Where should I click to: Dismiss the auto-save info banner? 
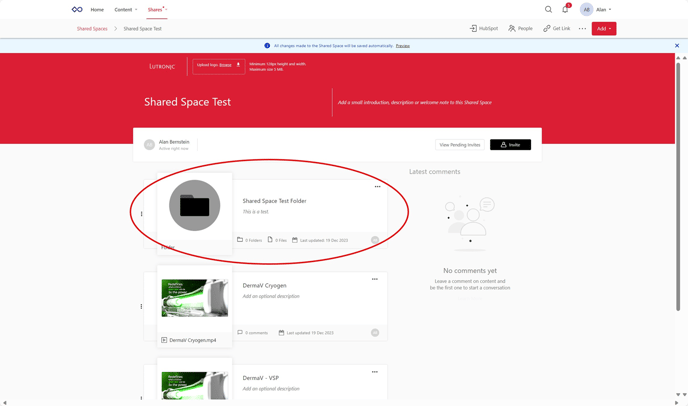point(677,45)
